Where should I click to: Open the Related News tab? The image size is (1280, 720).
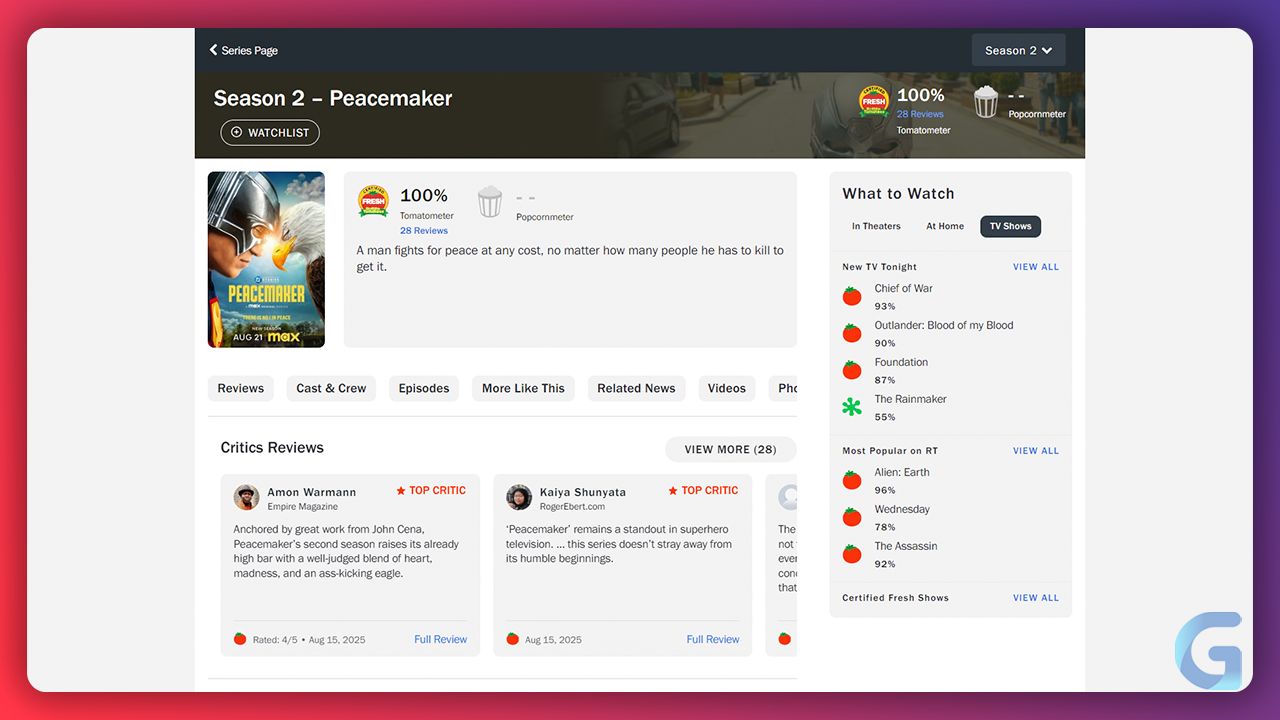pyautogui.click(x=636, y=388)
